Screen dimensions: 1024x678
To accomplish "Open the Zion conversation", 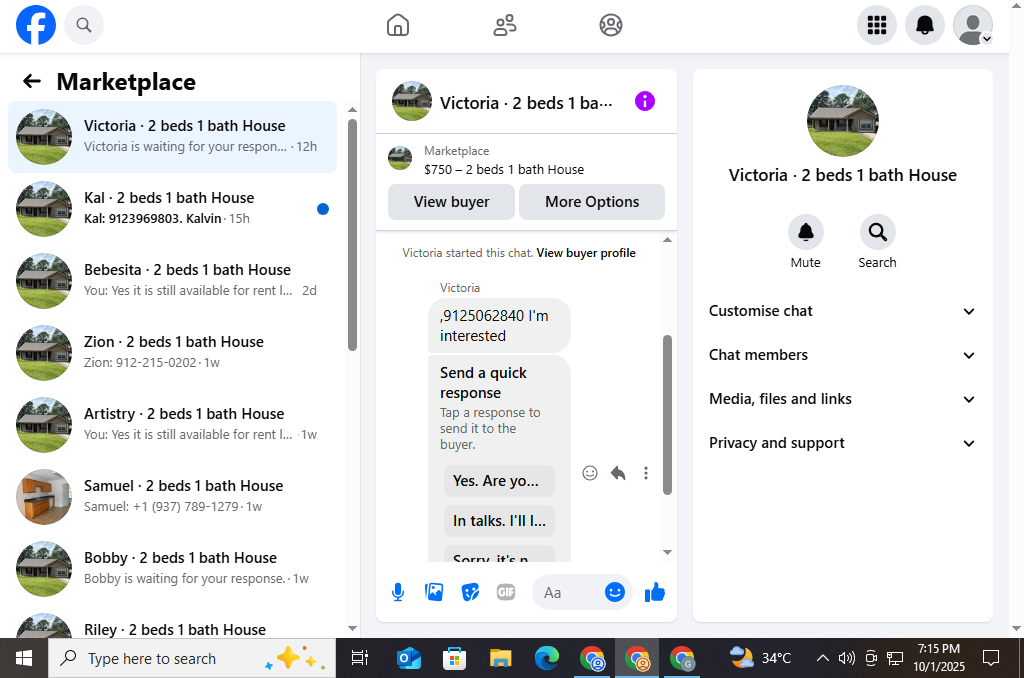I will (172, 353).
